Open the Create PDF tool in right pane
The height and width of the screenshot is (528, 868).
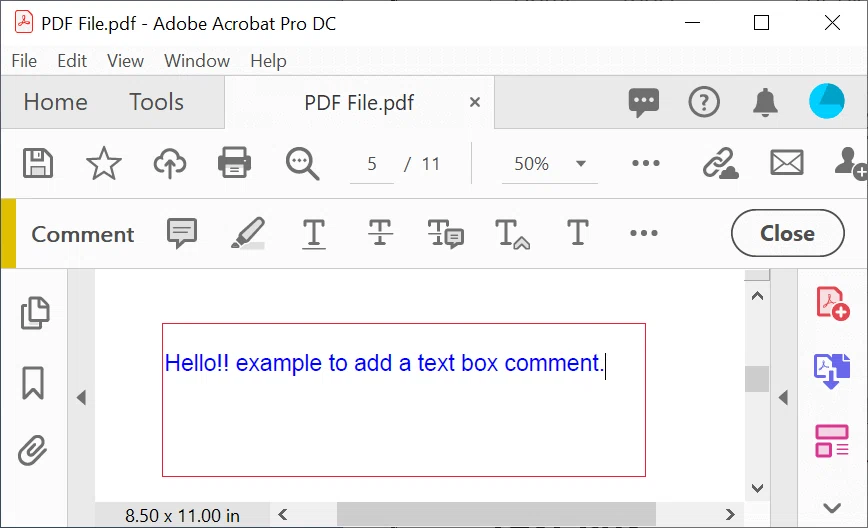(x=833, y=303)
